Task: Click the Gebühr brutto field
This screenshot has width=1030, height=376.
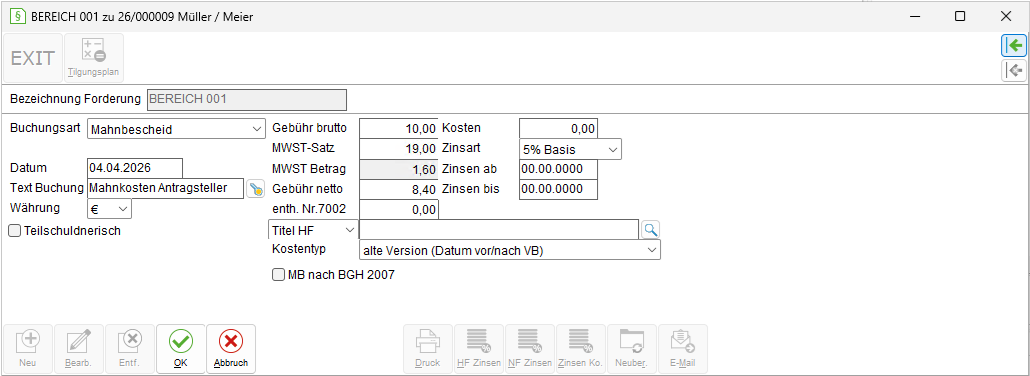Action: pyautogui.click(x=399, y=129)
